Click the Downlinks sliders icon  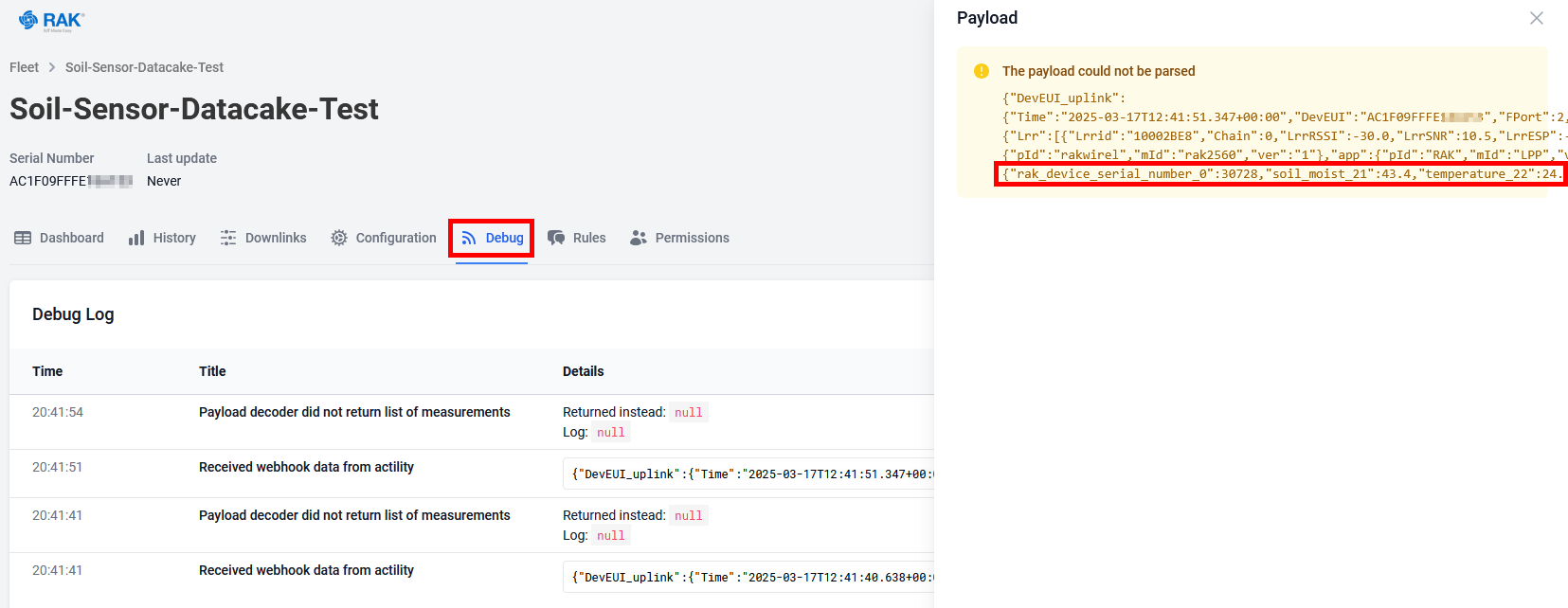228,238
